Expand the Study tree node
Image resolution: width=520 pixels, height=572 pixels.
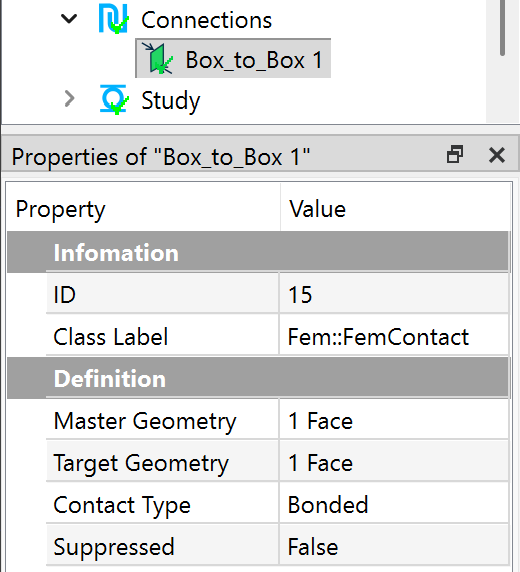pos(69,99)
